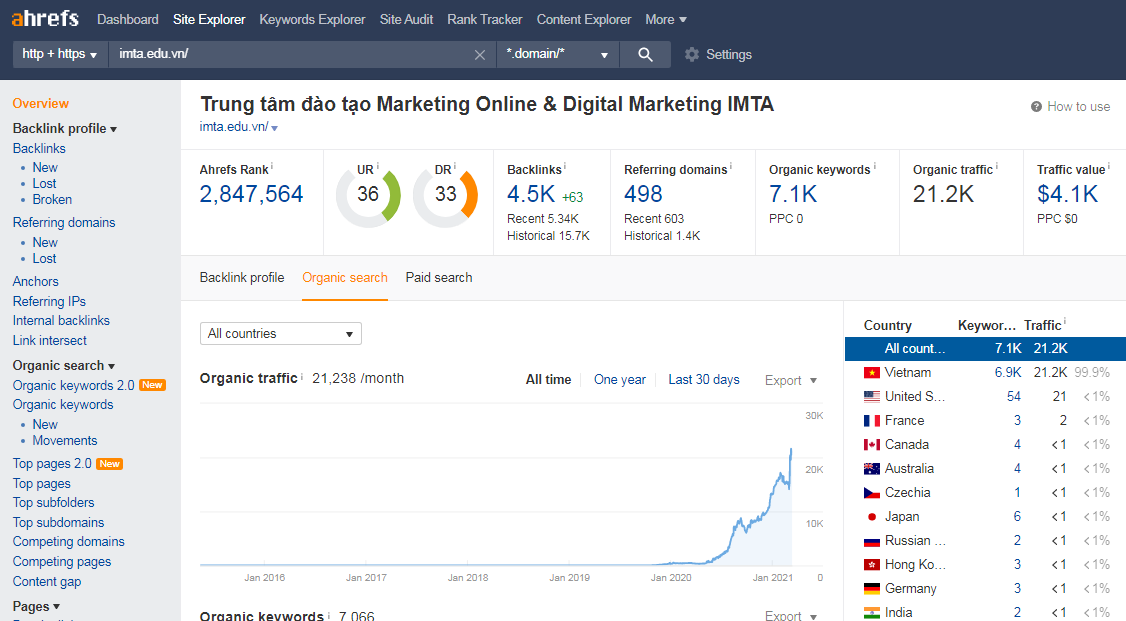
Task: Click the magnifier search button
Action: [x=645, y=55]
